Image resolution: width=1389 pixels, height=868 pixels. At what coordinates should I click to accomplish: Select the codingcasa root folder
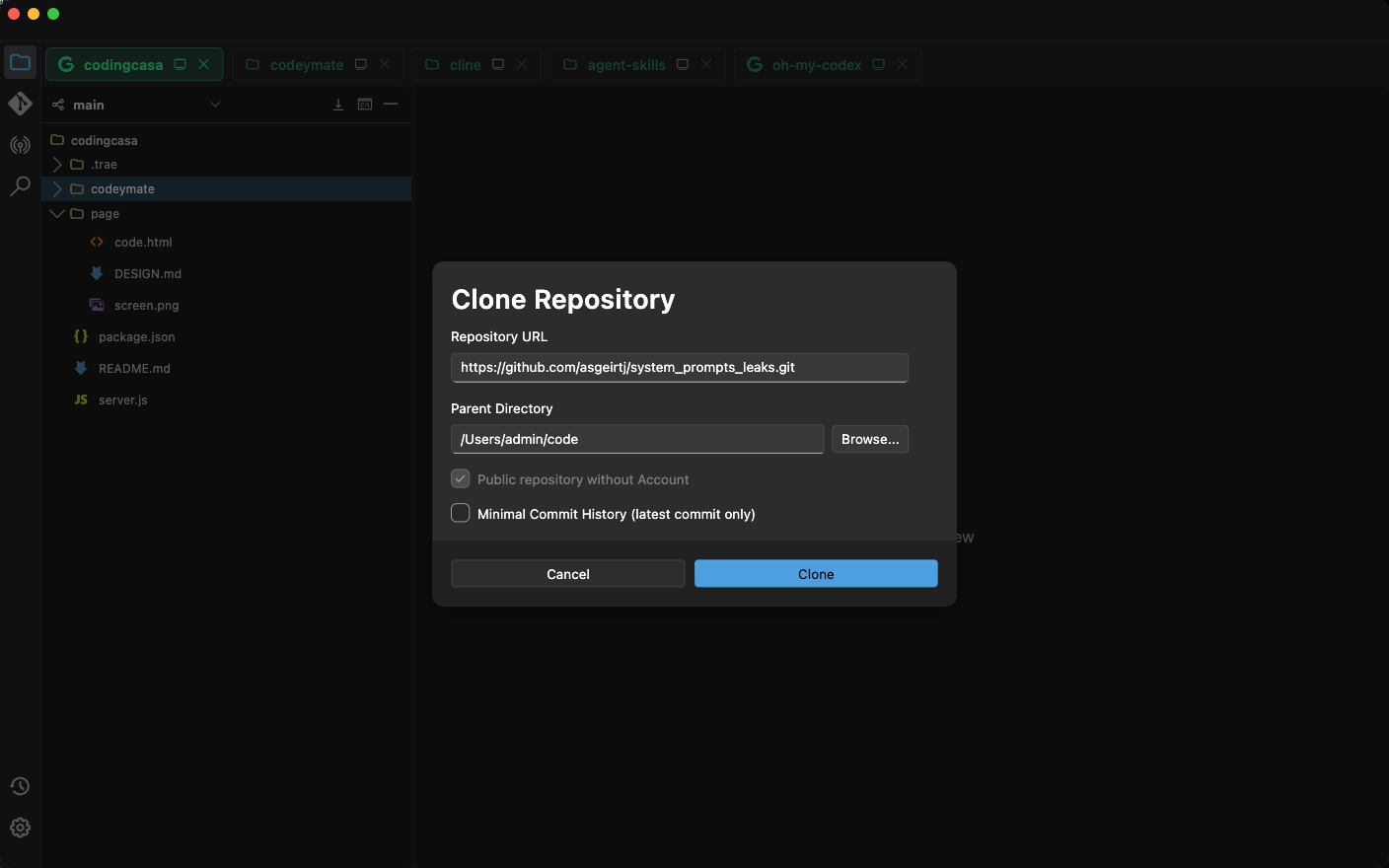coord(105,141)
